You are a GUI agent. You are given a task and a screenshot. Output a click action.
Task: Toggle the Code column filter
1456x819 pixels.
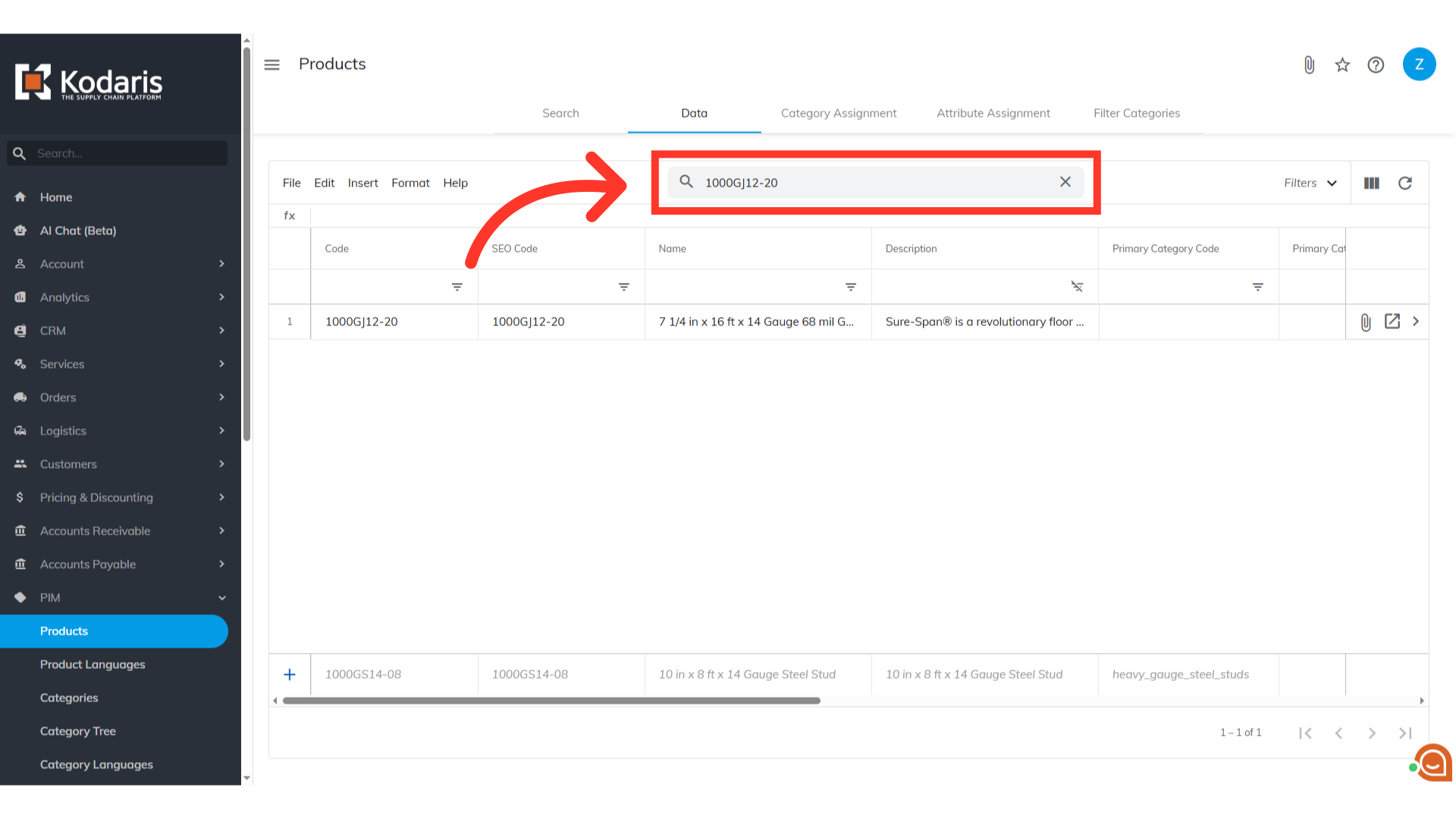[x=457, y=287]
